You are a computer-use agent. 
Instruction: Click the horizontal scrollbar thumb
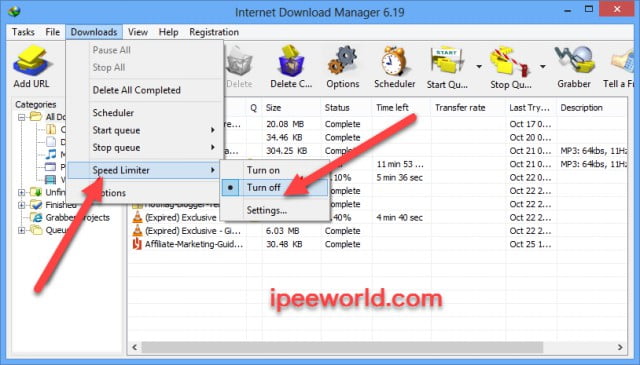pos(342,347)
